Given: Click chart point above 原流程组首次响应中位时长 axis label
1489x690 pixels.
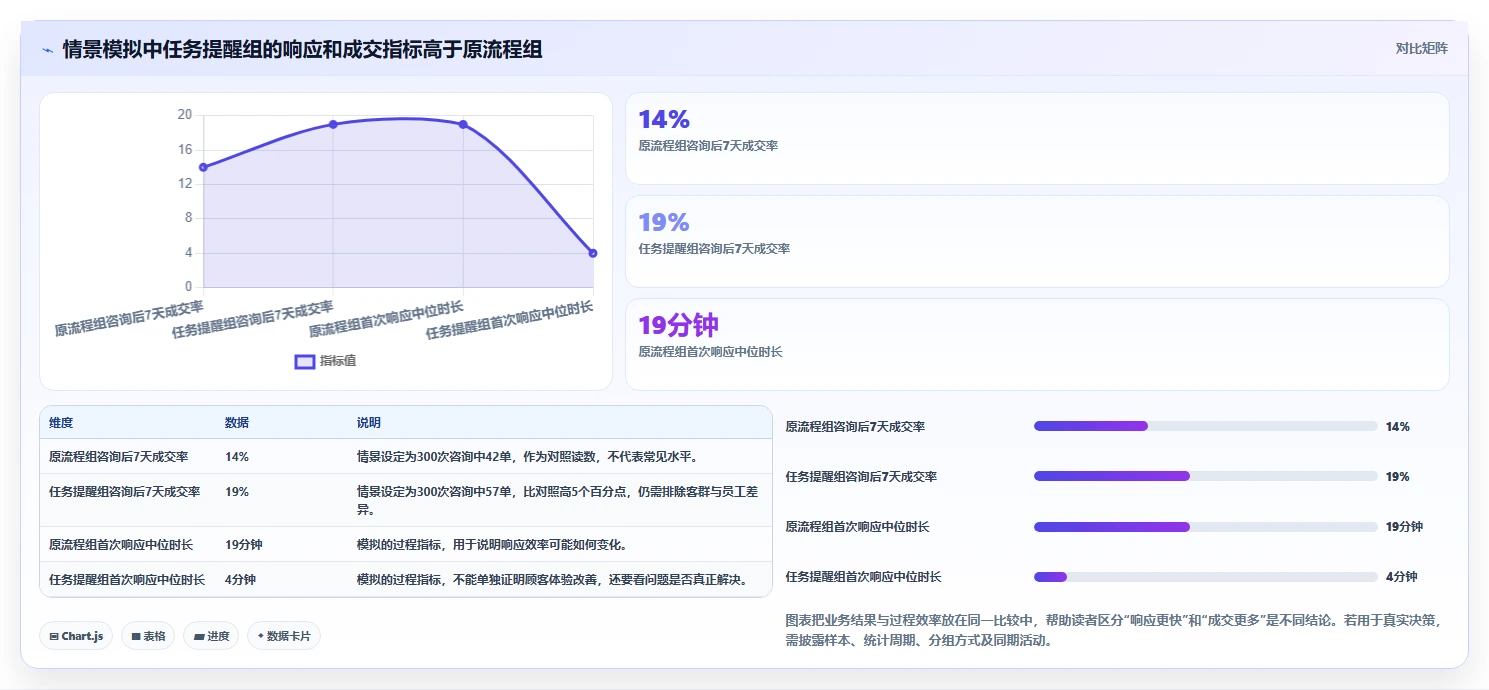Looking at the screenshot, I should pyautogui.click(x=463, y=124).
